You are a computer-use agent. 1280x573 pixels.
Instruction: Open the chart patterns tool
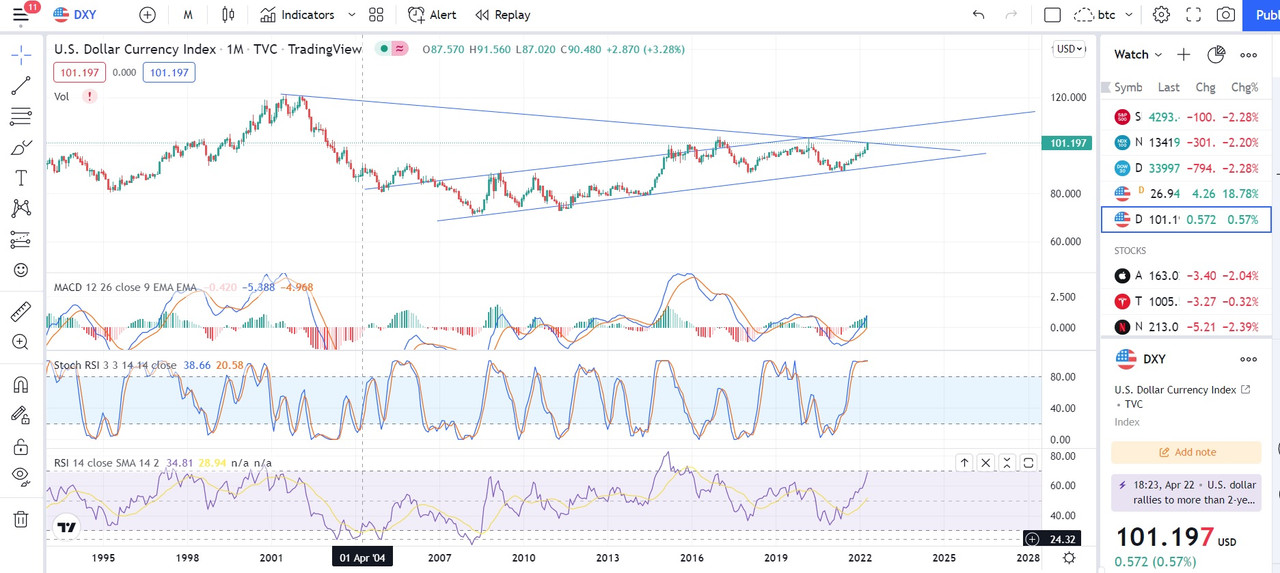[x=21, y=209]
